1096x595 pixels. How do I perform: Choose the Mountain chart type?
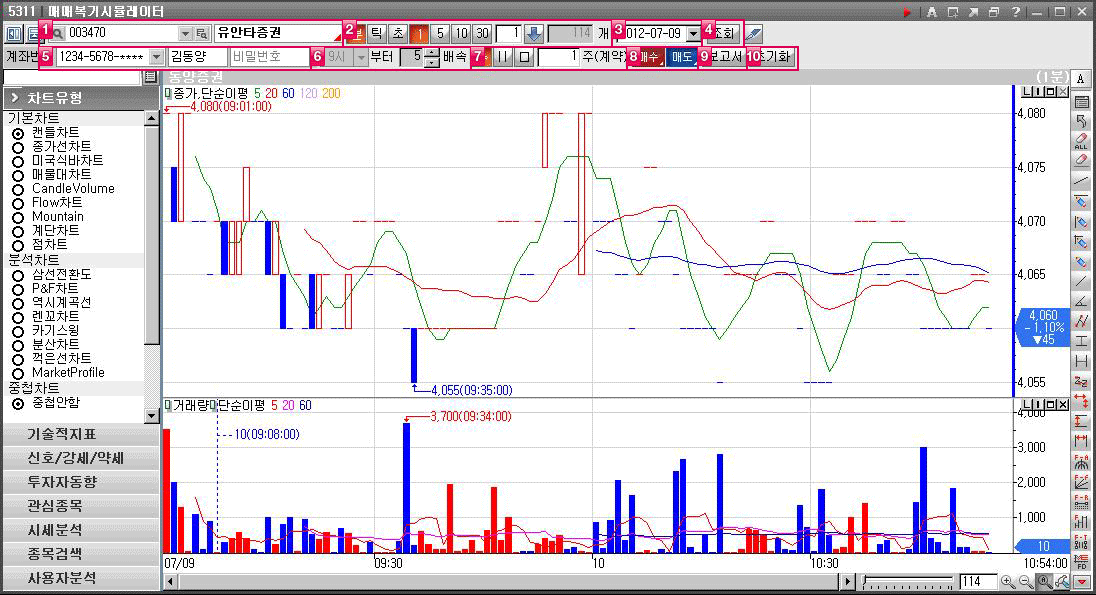17,217
